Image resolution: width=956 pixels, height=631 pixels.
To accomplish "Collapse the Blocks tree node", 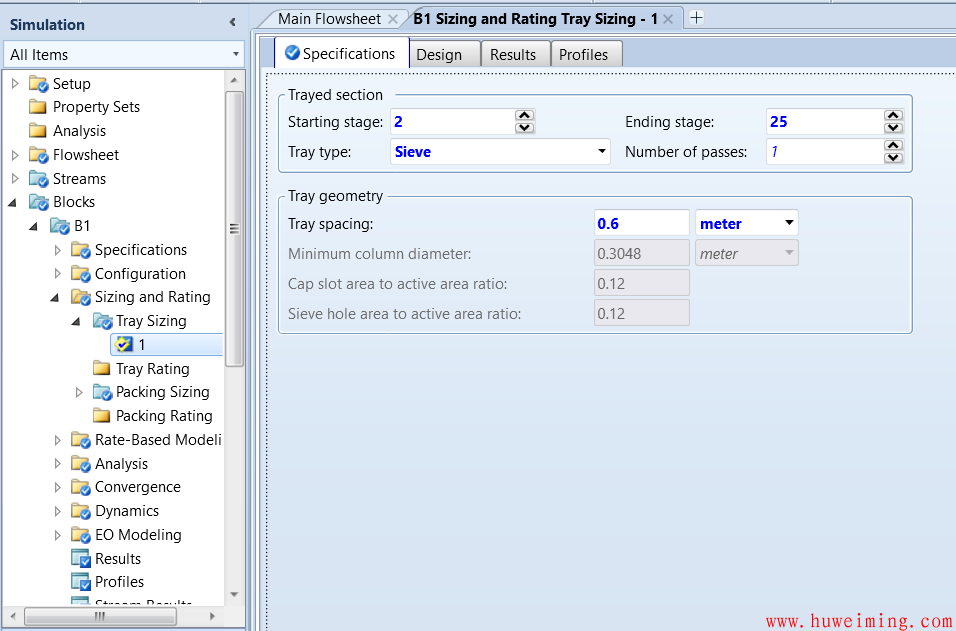I will [x=15, y=202].
